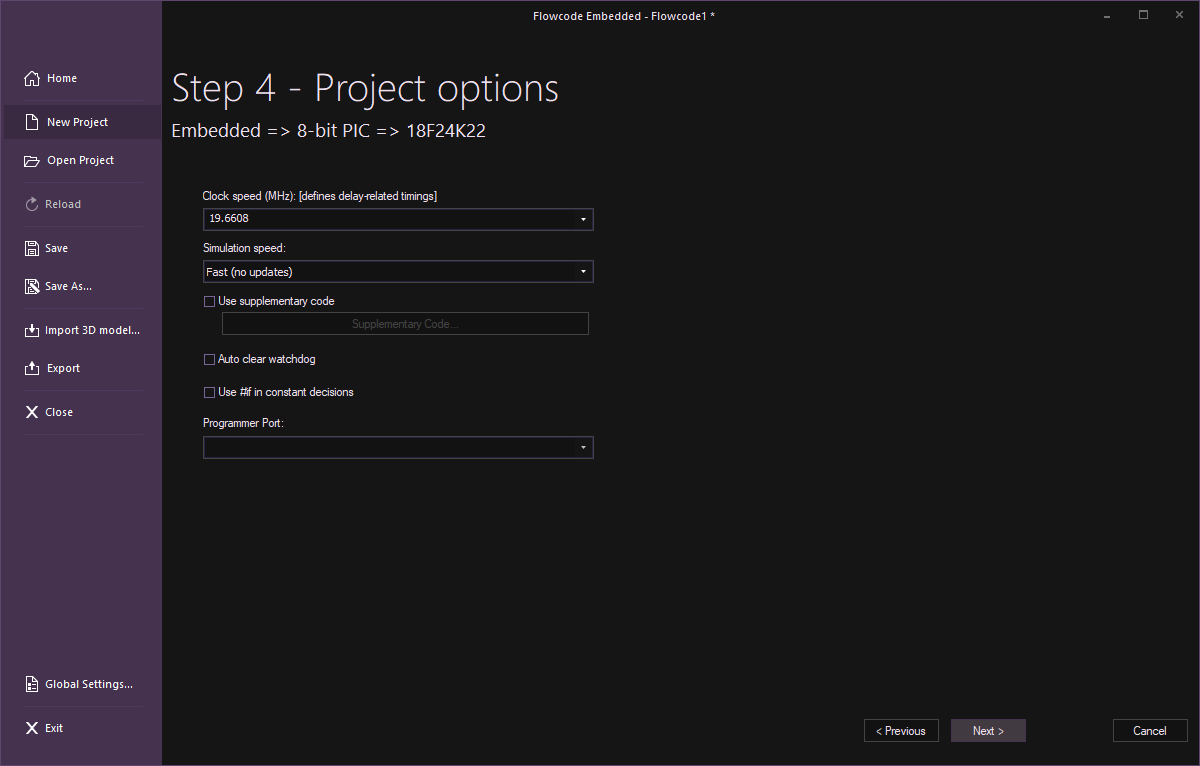Click the Export upload icon
The height and width of the screenshot is (766, 1200).
32,368
